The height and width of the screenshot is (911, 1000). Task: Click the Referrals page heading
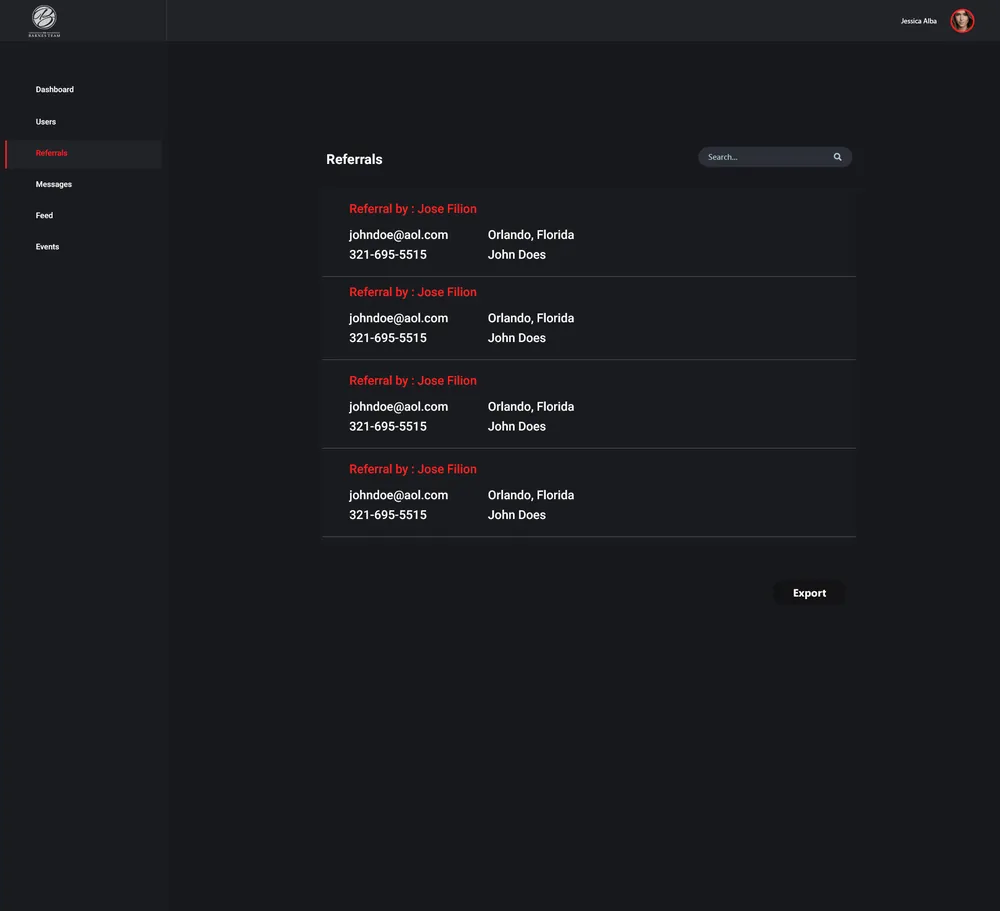(x=354, y=159)
